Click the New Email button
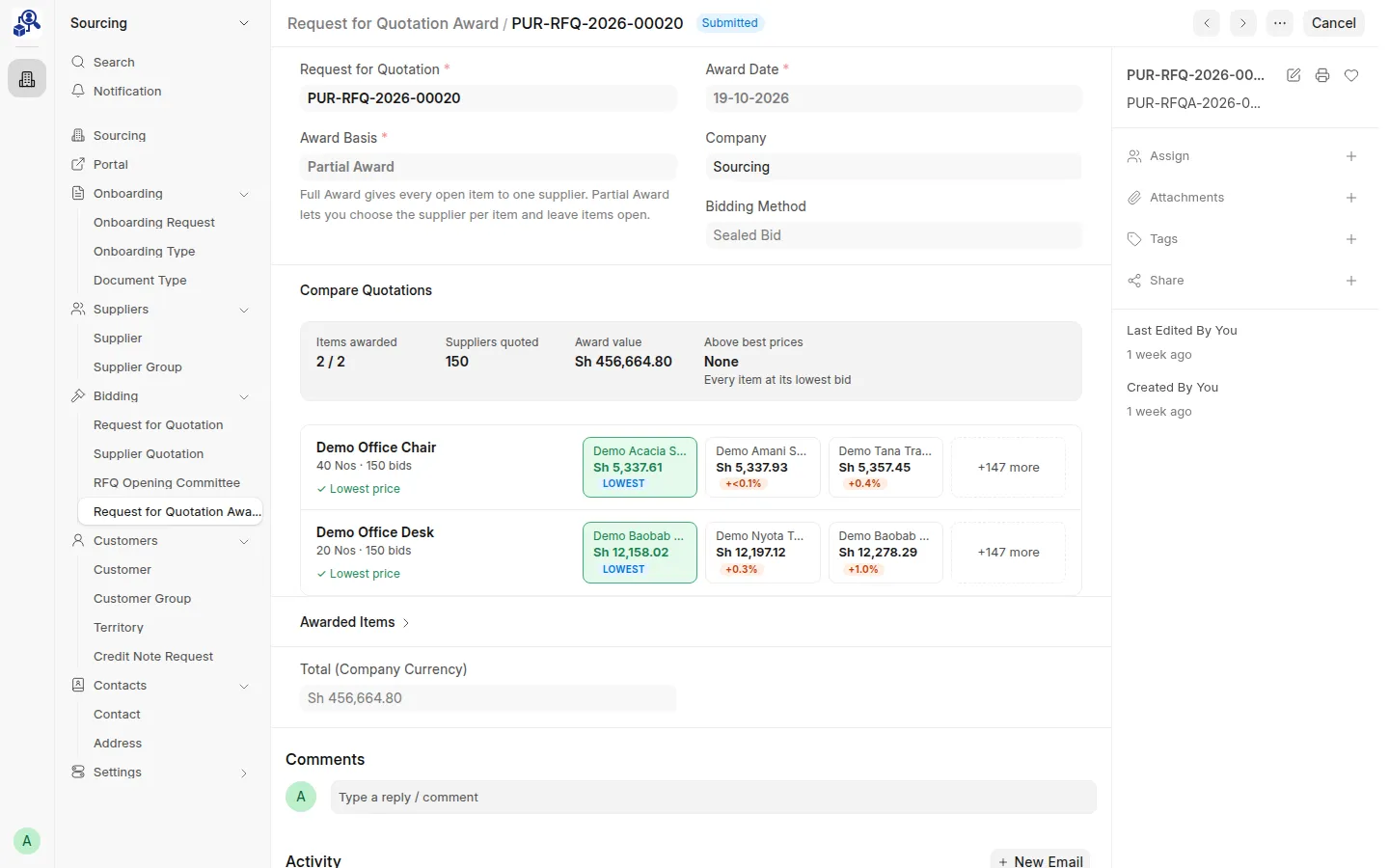This screenshot has width=1389, height=868. click(x=1040, y=860)
